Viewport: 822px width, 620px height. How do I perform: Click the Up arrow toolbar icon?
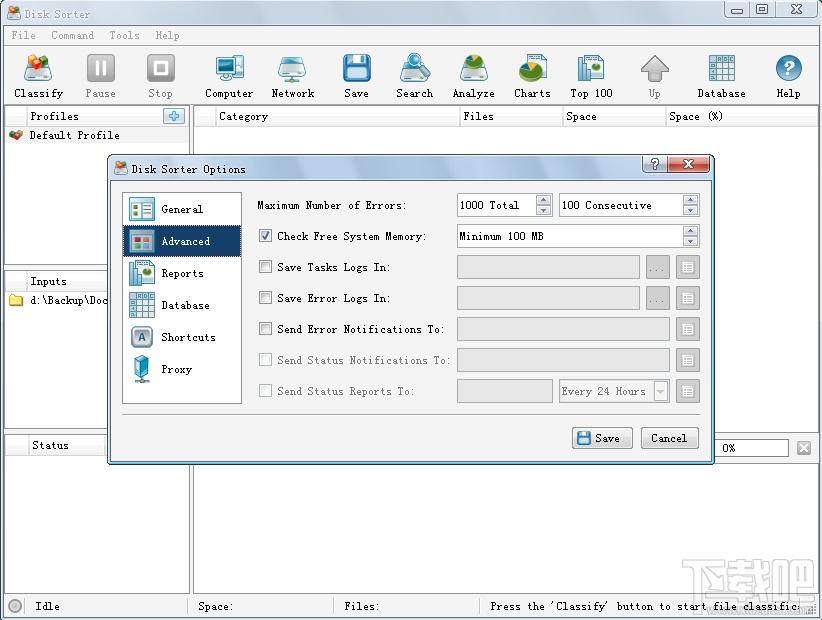654,77
